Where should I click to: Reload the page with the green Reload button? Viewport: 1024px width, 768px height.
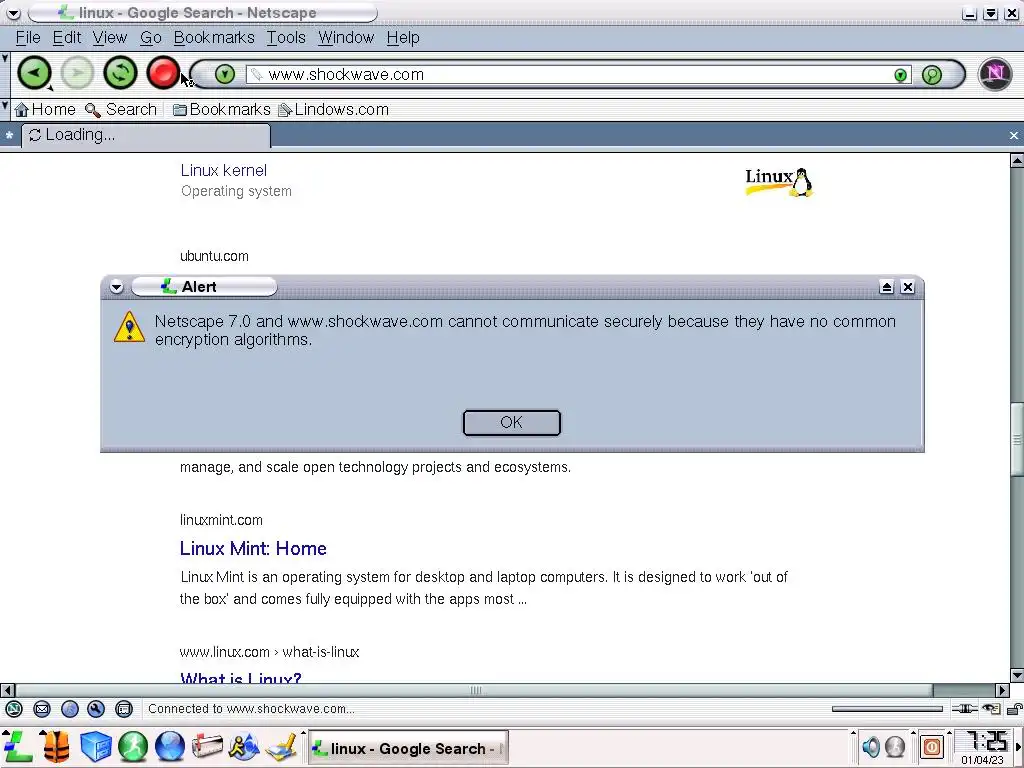pyautogui.click(x=120, y=73)
